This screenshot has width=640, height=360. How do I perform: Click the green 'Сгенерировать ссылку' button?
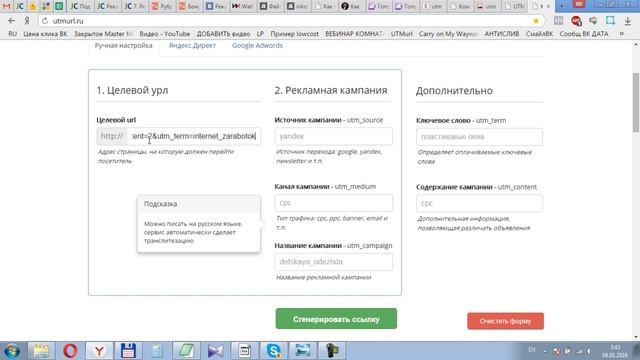(336, 319)
